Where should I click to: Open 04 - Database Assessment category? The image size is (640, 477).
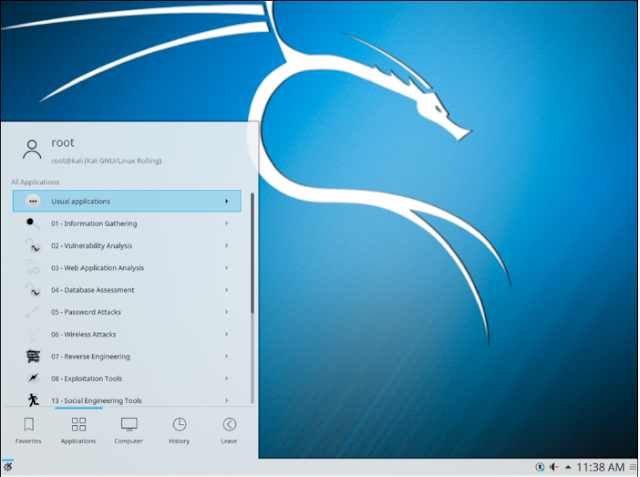[x=127, y=290]
